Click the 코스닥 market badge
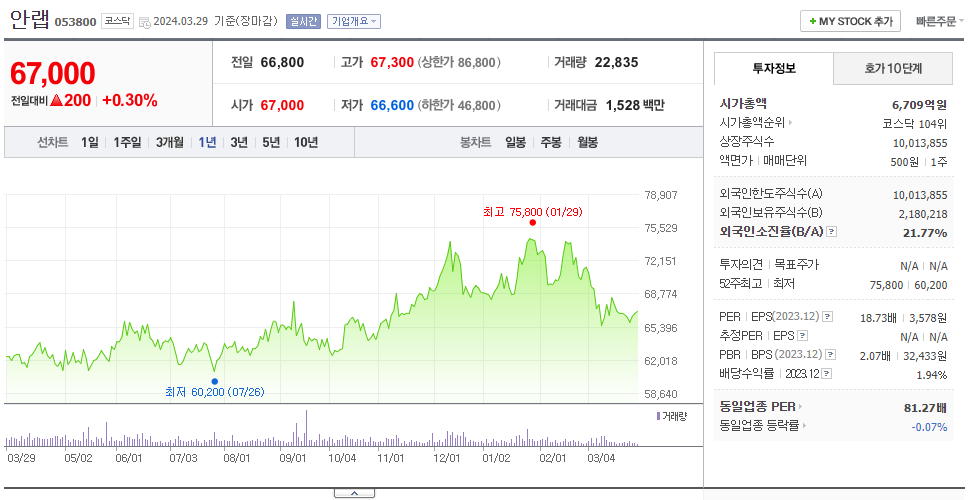This screenshot has width=968, height=500. (117, 21)
